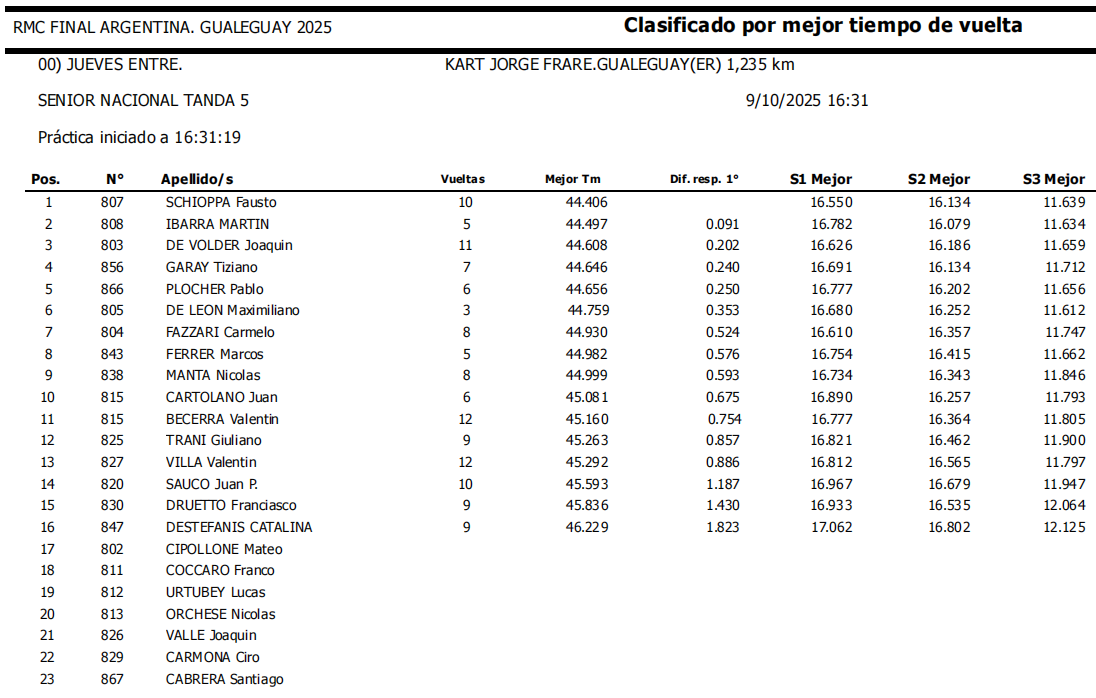
Task: Click the 'S1 Mejor' column header
Action: [820, 180]
